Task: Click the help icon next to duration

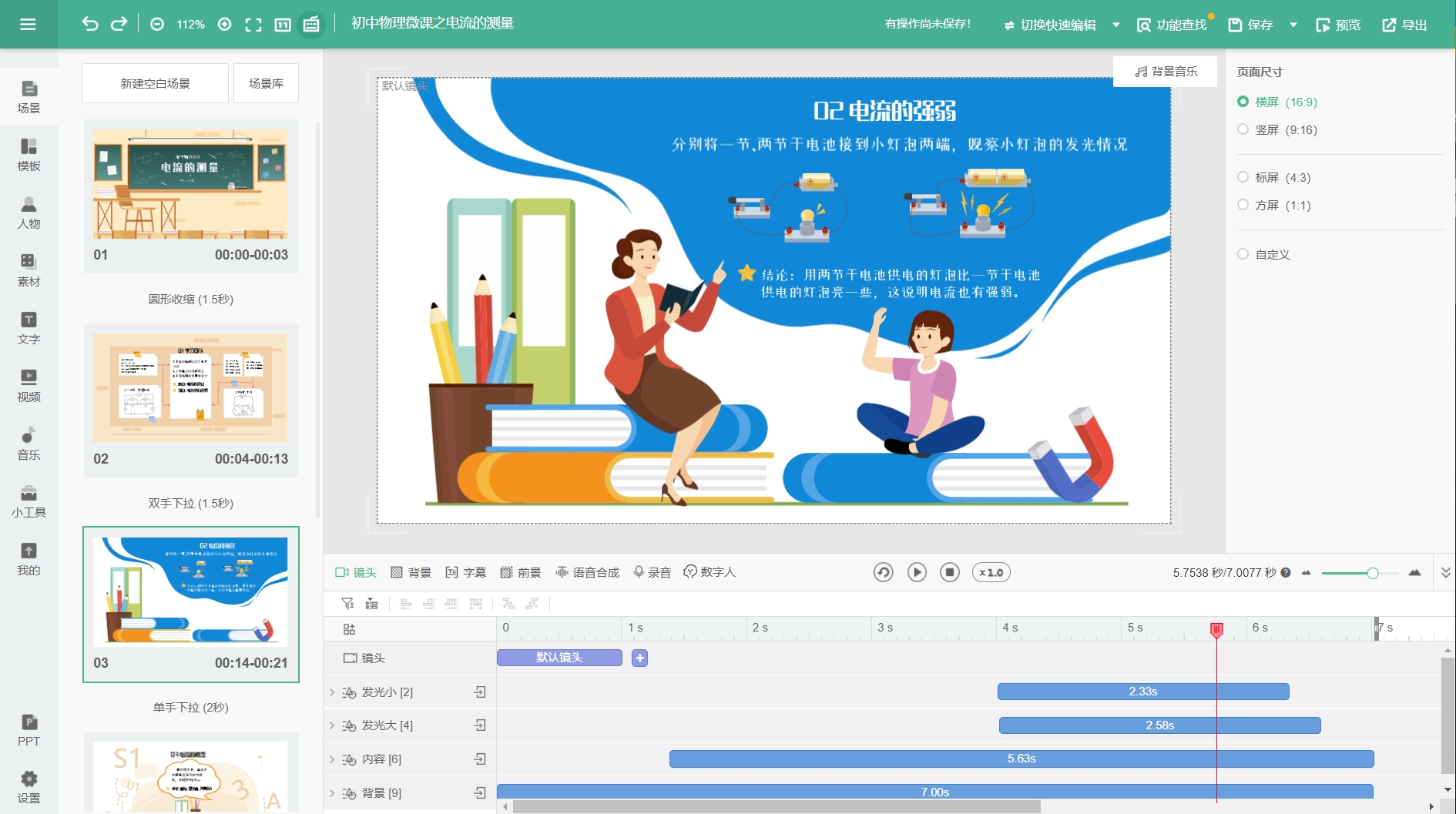Action: coord(1286,572)
